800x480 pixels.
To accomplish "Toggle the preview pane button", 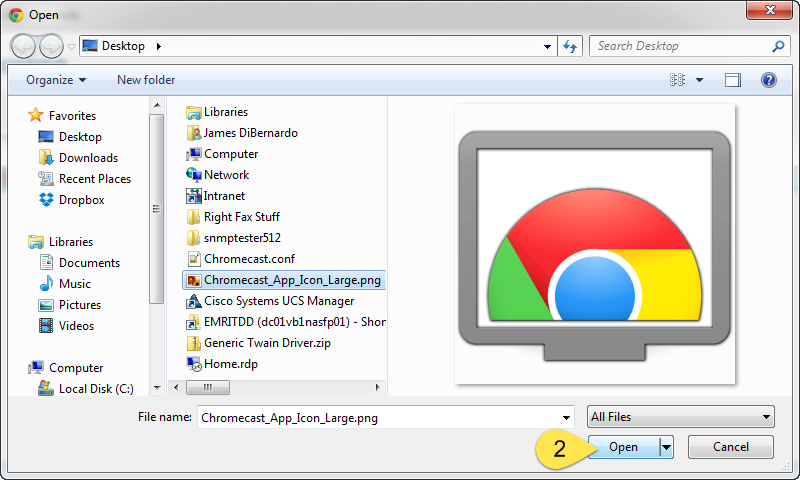I will pos(733,80).
